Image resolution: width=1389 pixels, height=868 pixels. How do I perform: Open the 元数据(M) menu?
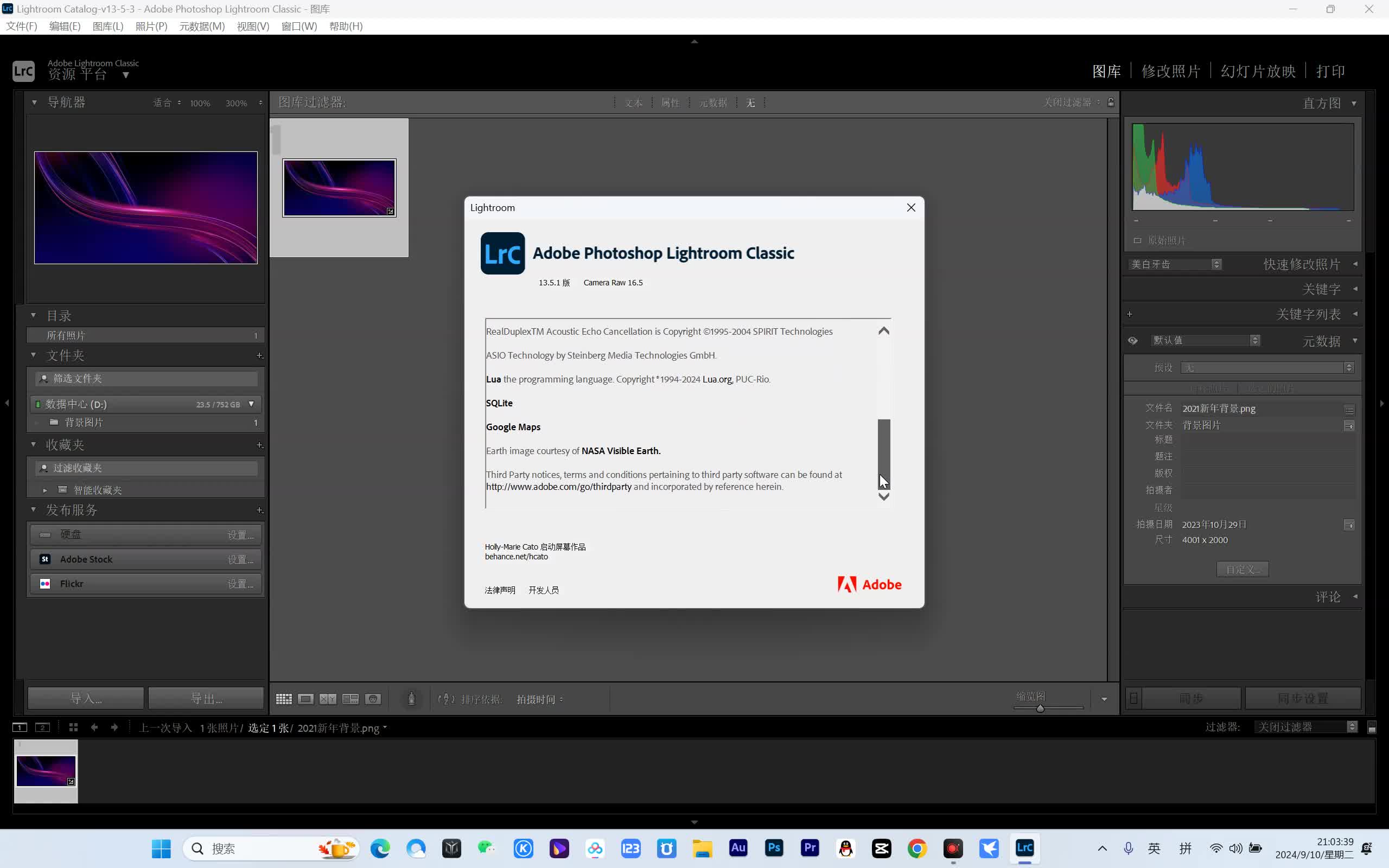[x=201, y=27]
